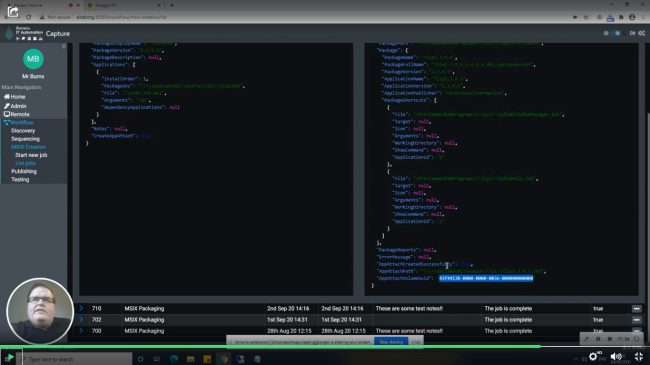Viewport: 650px width, 365px height.
Task: Select Start new job
Action: [x=31, y=155]
